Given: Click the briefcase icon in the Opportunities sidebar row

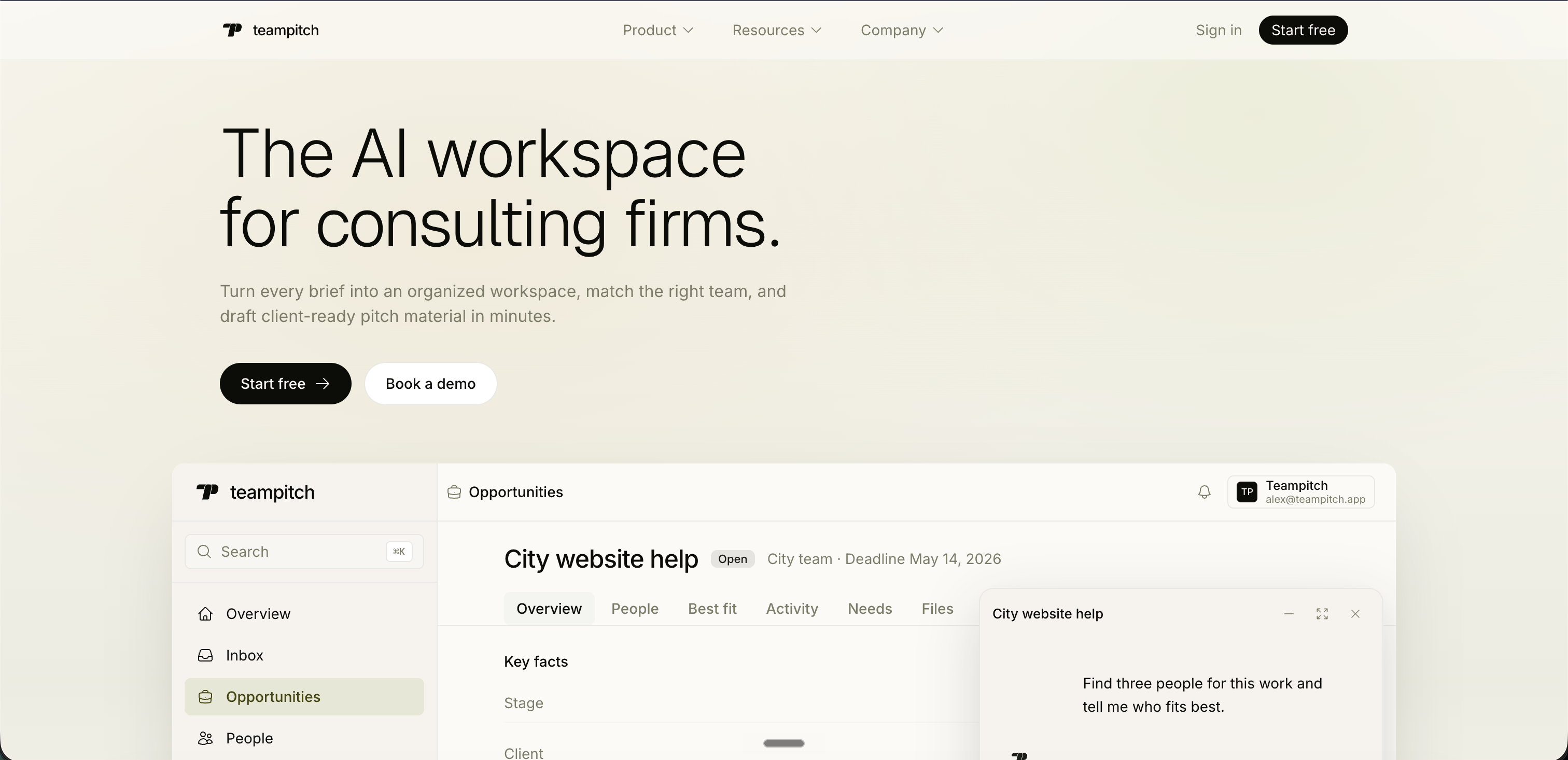Looking at the screenshot, I should pyautogui.click(x=205, y=697).
